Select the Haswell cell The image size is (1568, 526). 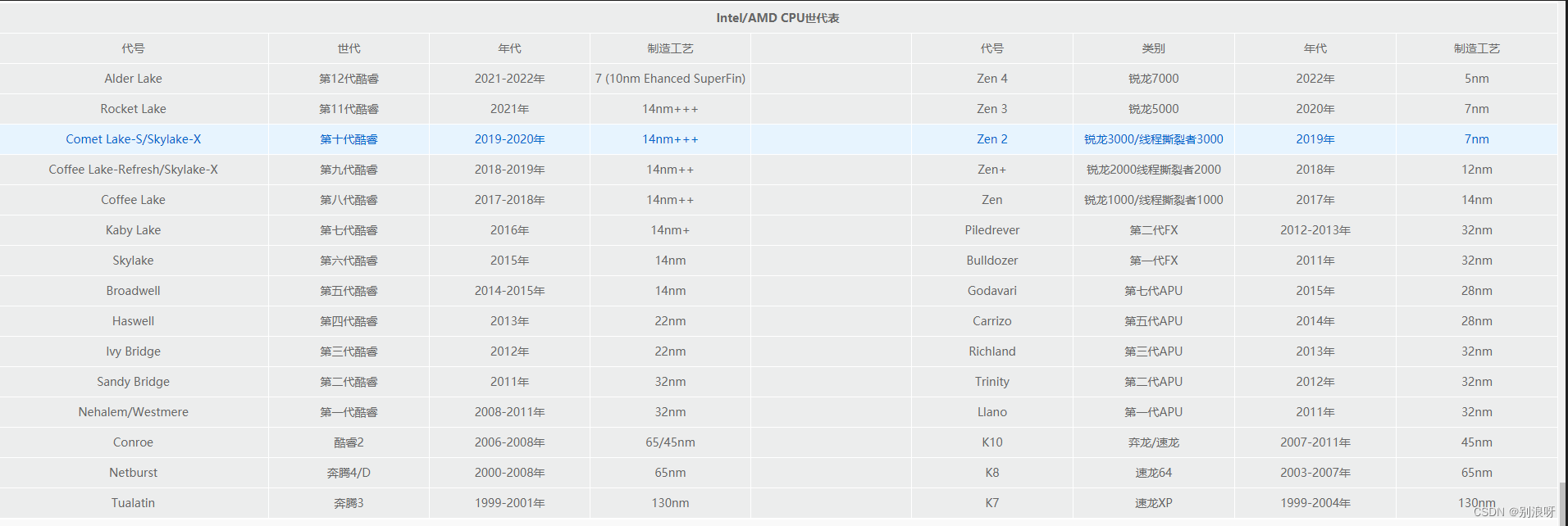click(133, 321)
